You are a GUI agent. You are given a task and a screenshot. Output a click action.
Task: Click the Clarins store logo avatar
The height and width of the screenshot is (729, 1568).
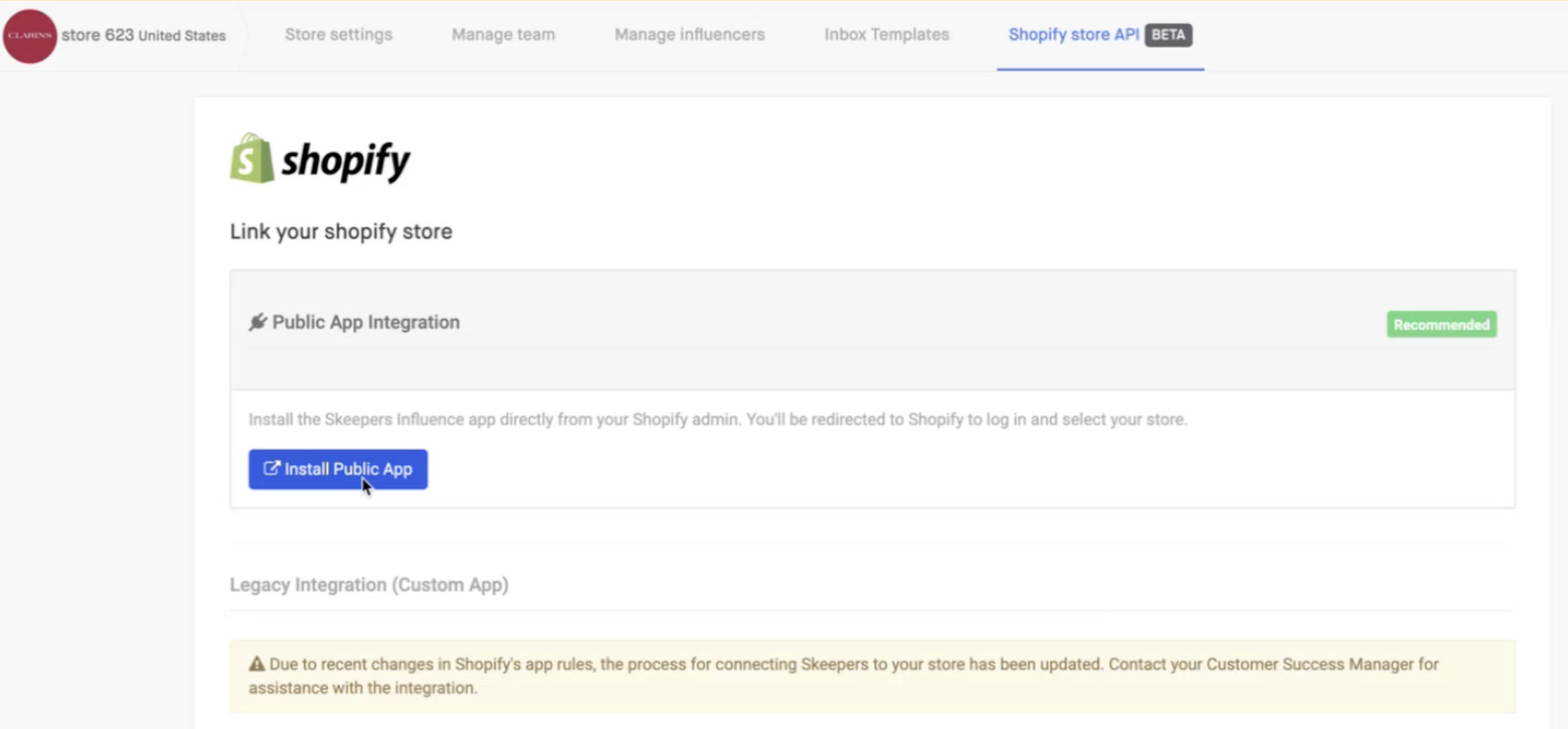pos(29,35)
